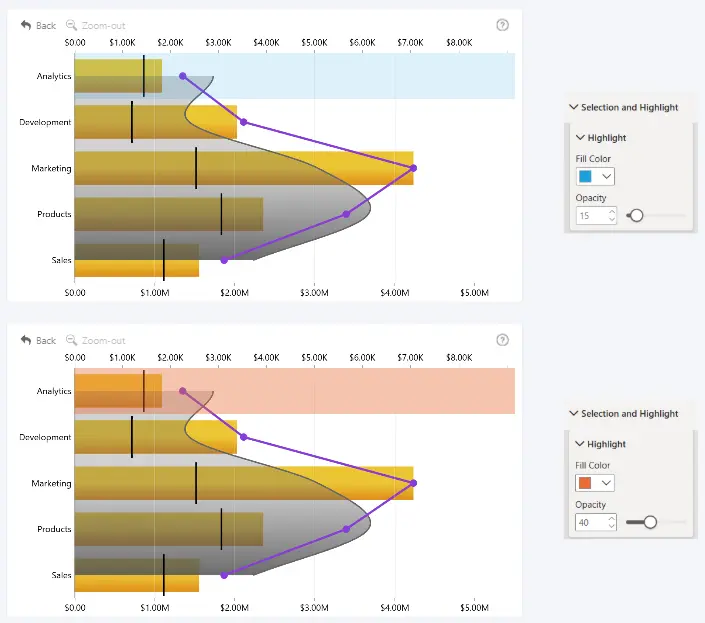The height and width of the screenshot is (623, 705).
Task: Click the orange Fill Color swatch
Action: pos(585,483)
